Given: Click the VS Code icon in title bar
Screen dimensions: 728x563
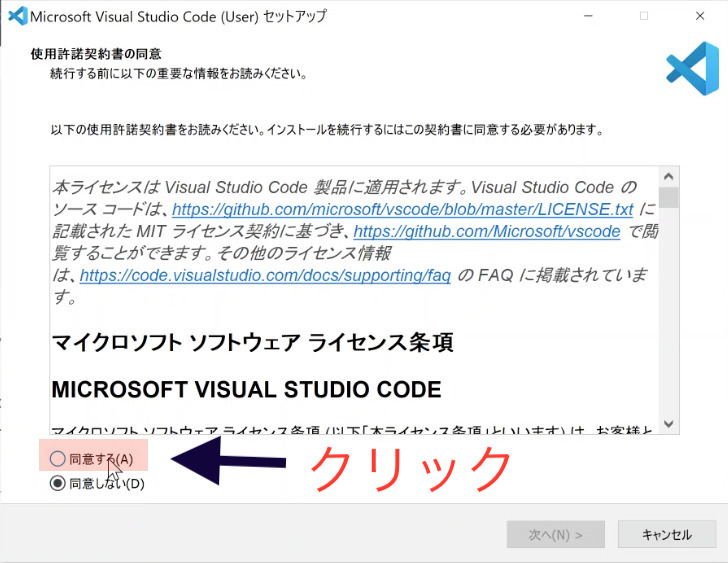Looking at the screenshot, I should click(18, 16).
